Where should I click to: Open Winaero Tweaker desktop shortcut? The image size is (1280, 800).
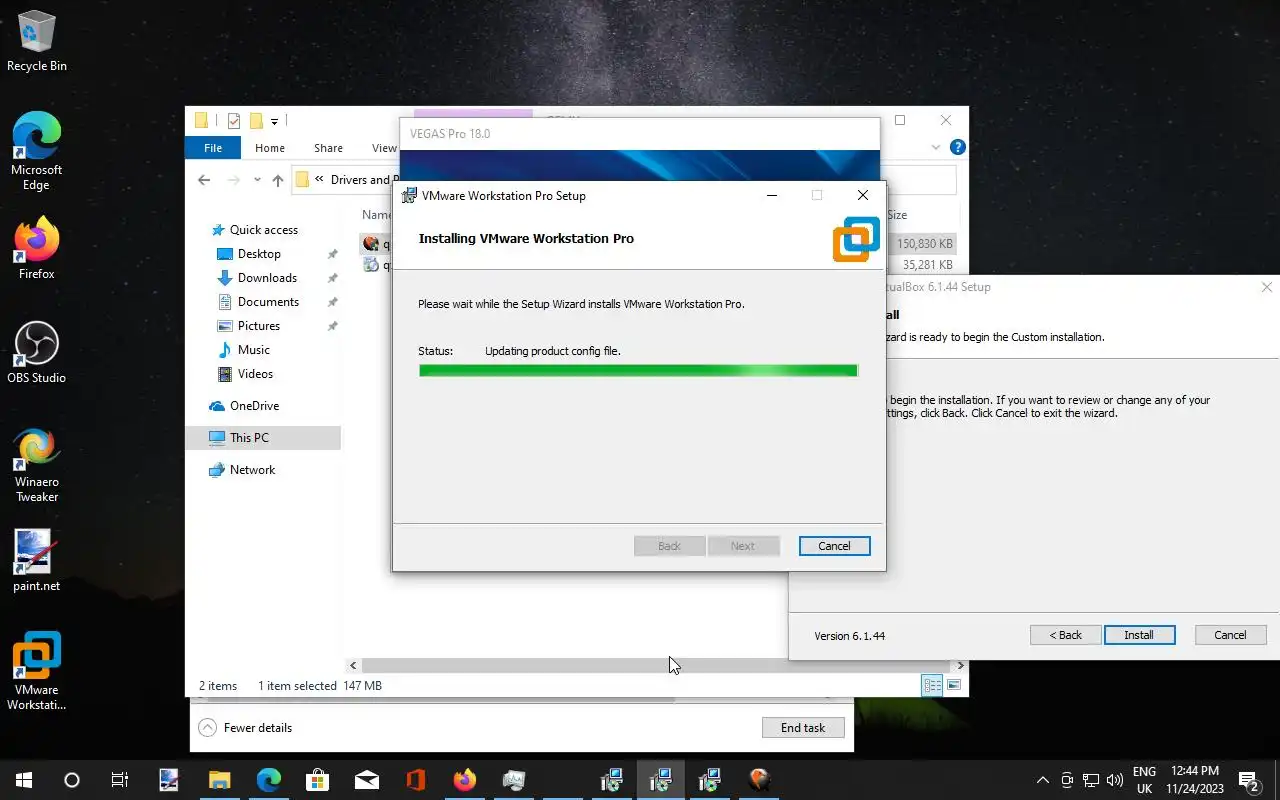click(x=37, y=464)
